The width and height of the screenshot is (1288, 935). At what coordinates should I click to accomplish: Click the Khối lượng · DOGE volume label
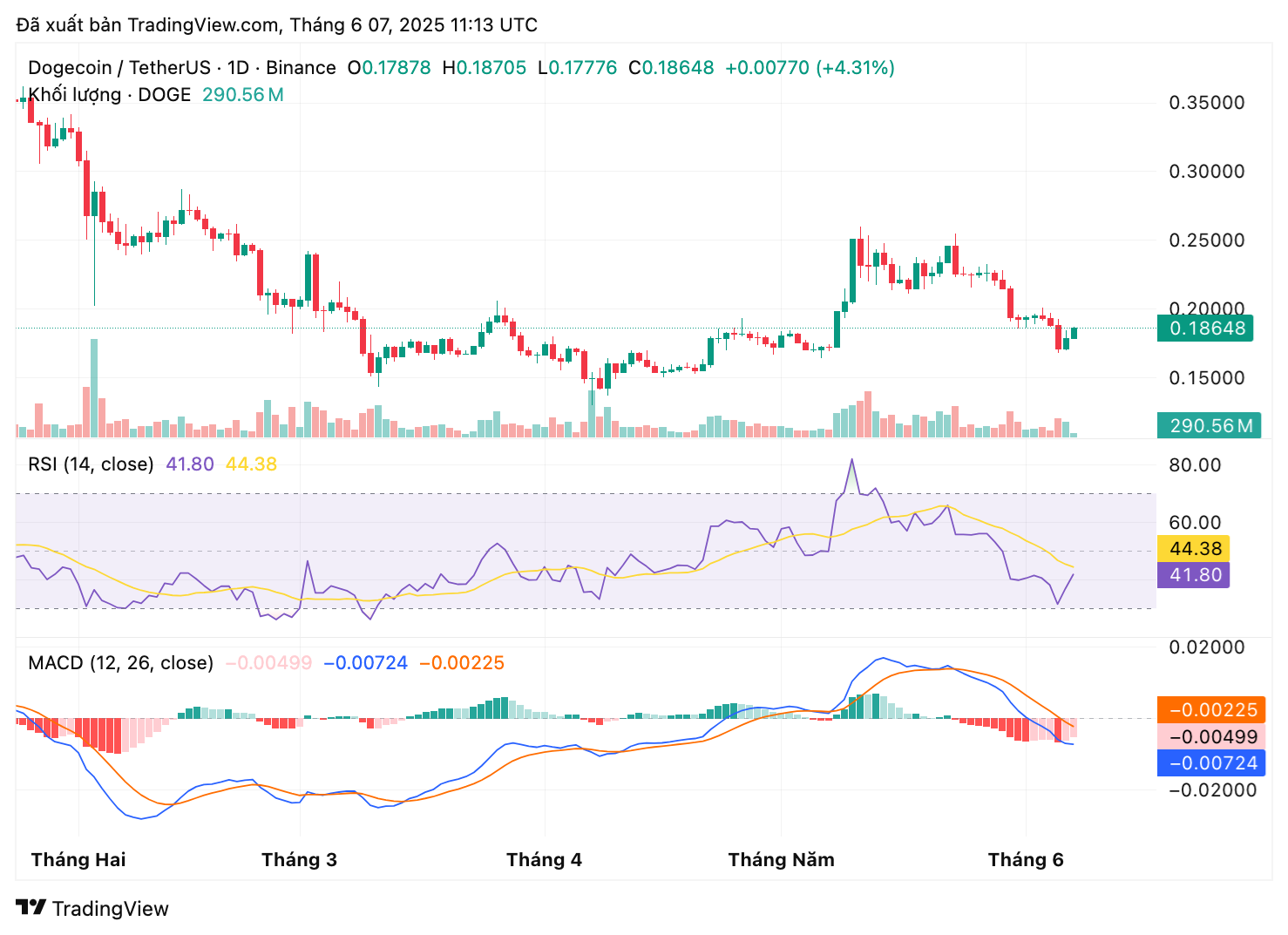coord(109,95)
